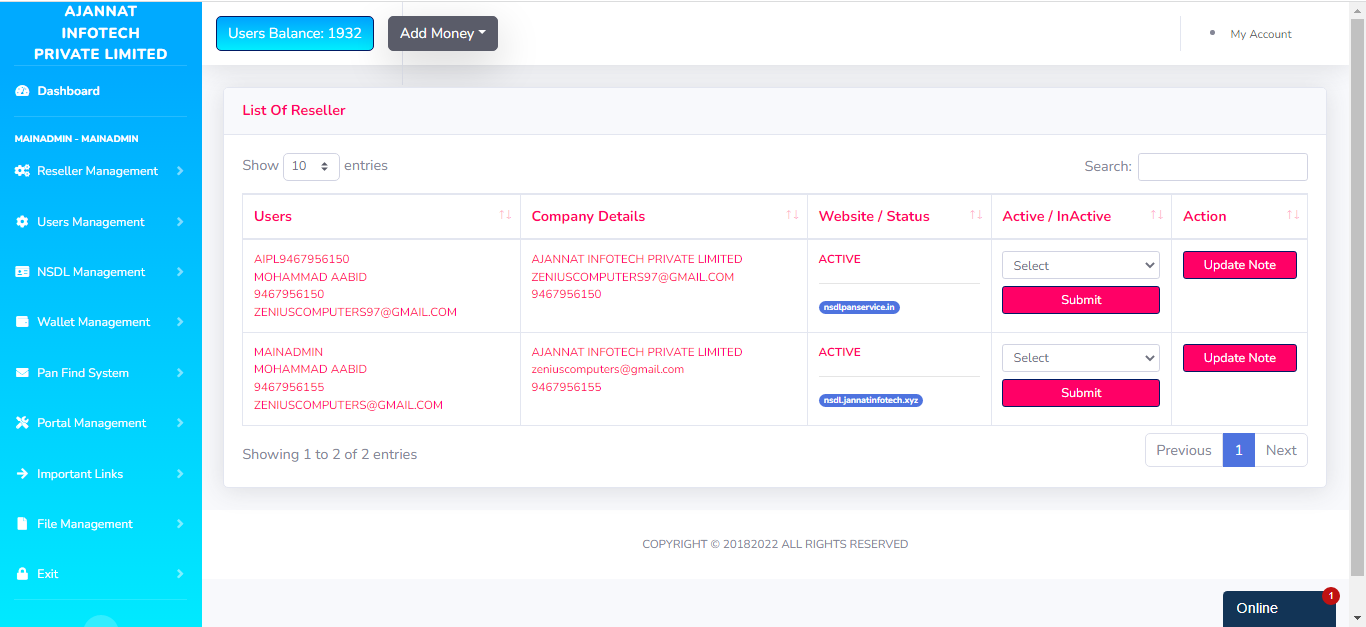The width and height of the screenshot is (1366, 627).
Task: Open status Select dropdown for AIPL9467956150
Action: click(x=1080, y=265)
